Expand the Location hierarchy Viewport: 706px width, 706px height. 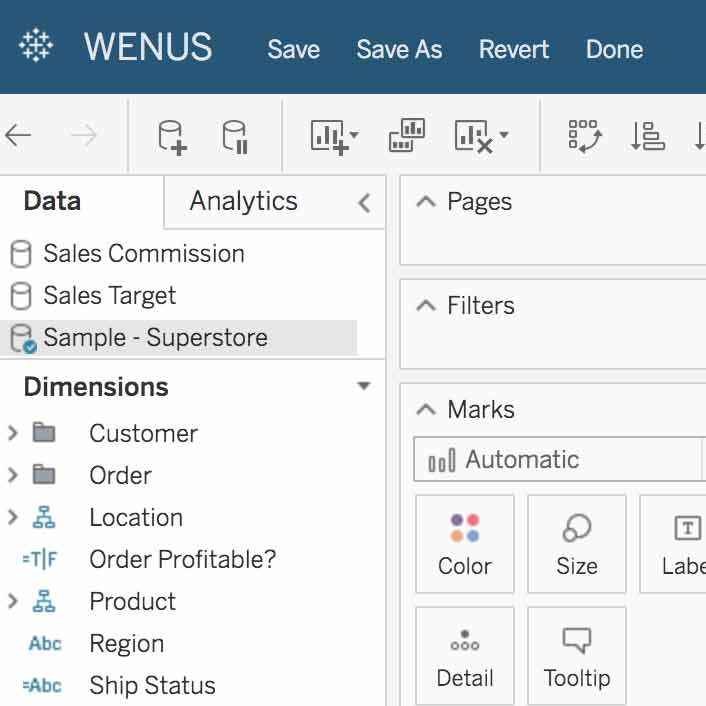(13, 518)
